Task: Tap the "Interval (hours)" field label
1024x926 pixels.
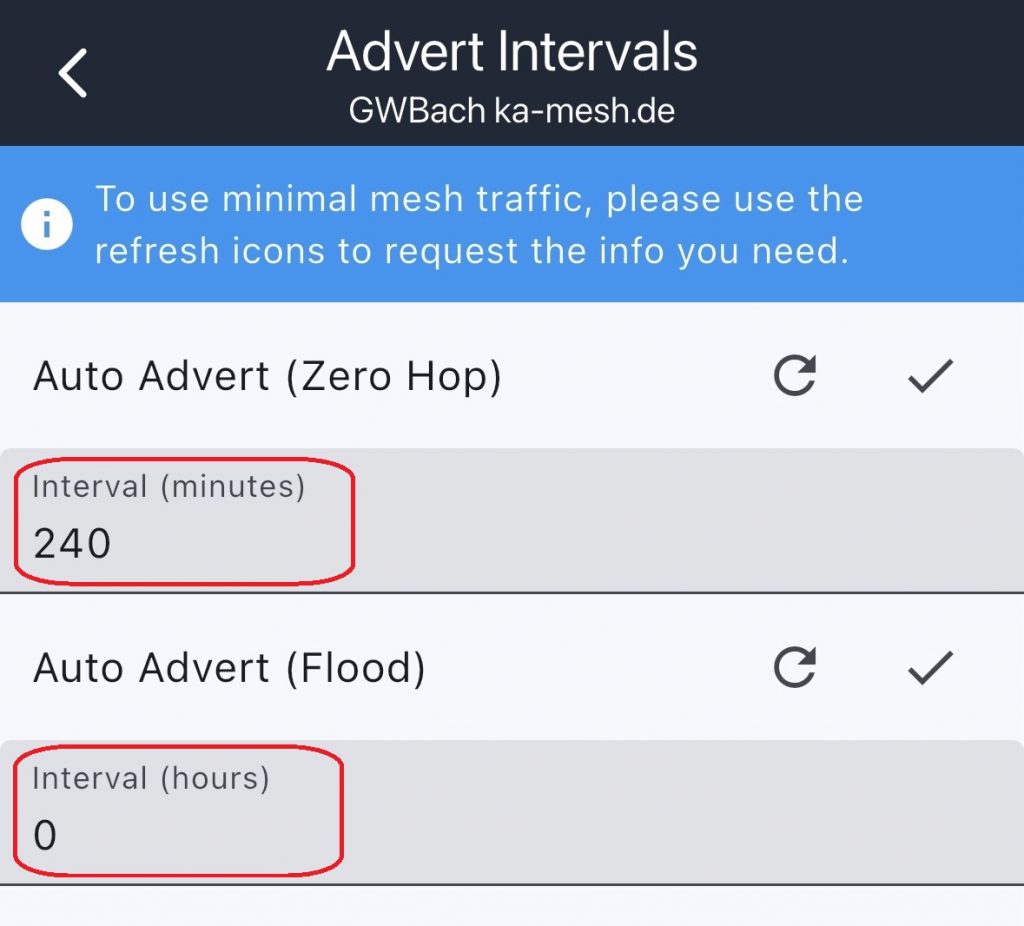Action: tap(151, 779)
